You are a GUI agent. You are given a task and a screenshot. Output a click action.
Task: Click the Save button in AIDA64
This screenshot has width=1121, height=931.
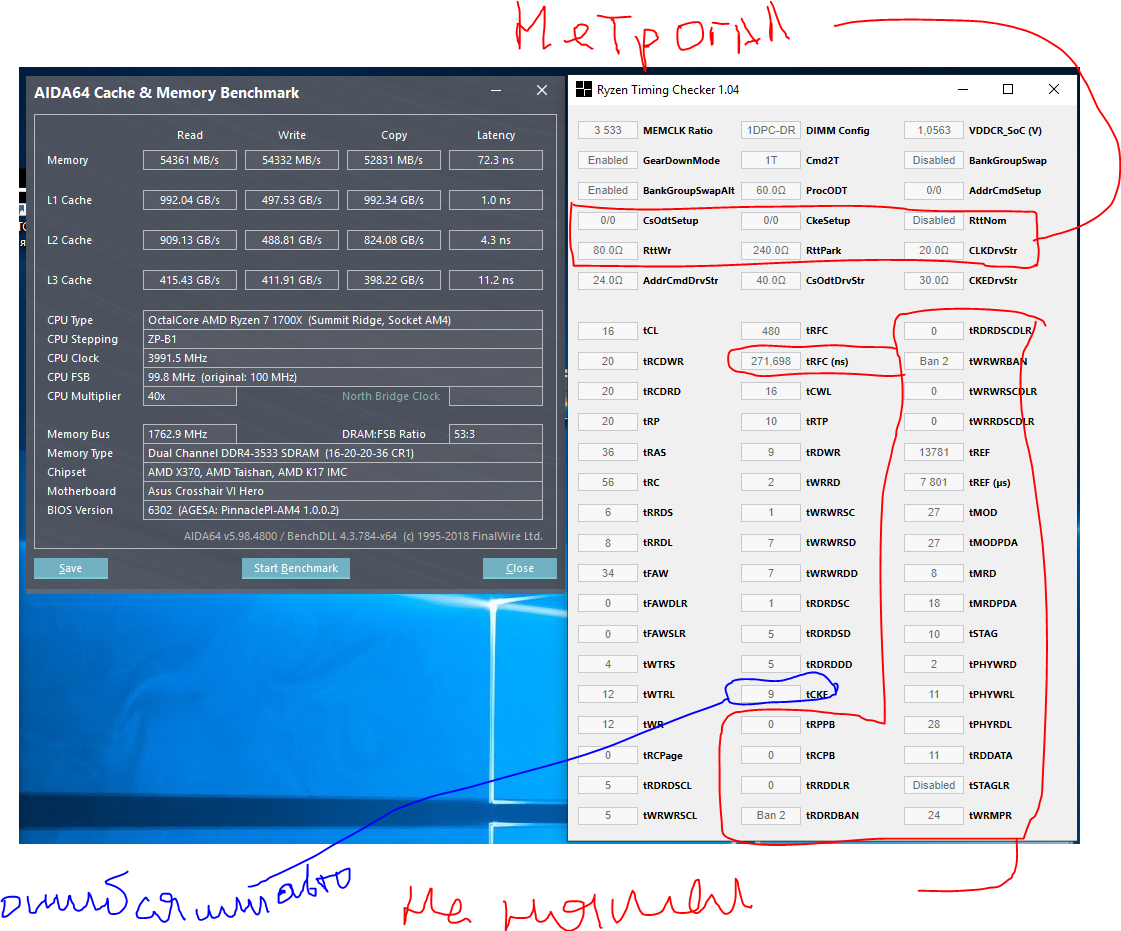tap(71, 568)
